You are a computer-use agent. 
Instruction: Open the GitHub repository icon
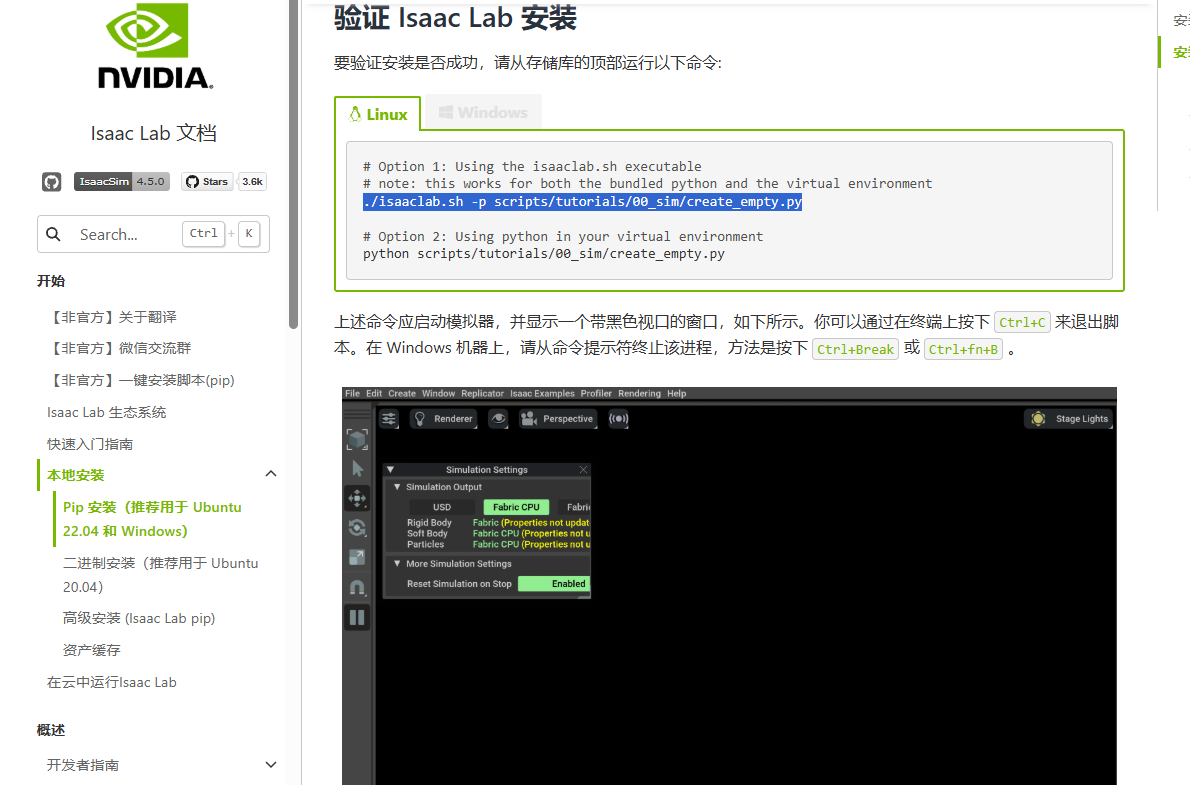click(x=52, y=182)
